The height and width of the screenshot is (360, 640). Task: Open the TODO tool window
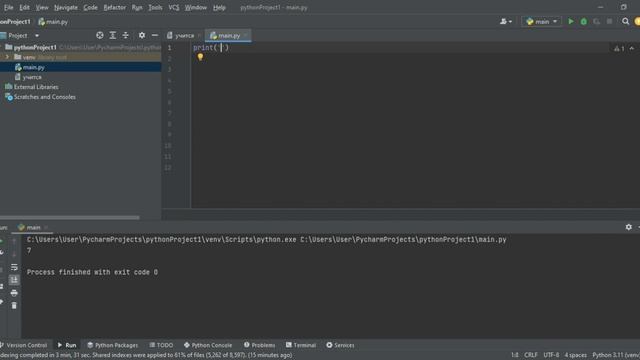(161, 345)
